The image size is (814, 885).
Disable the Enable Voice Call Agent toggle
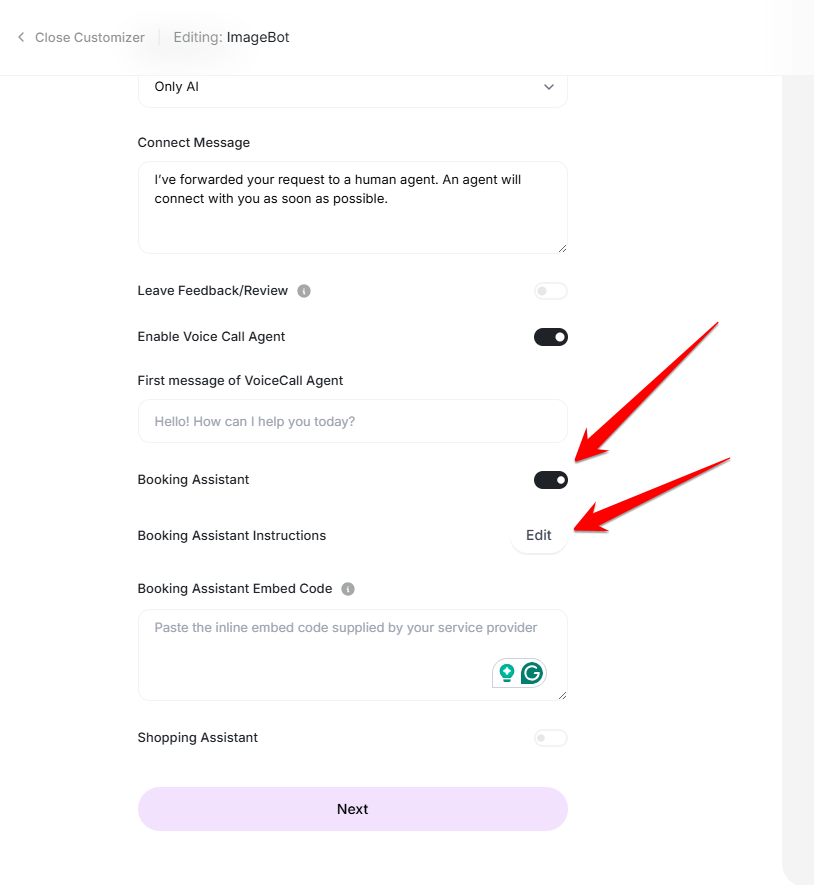point(550,337)
